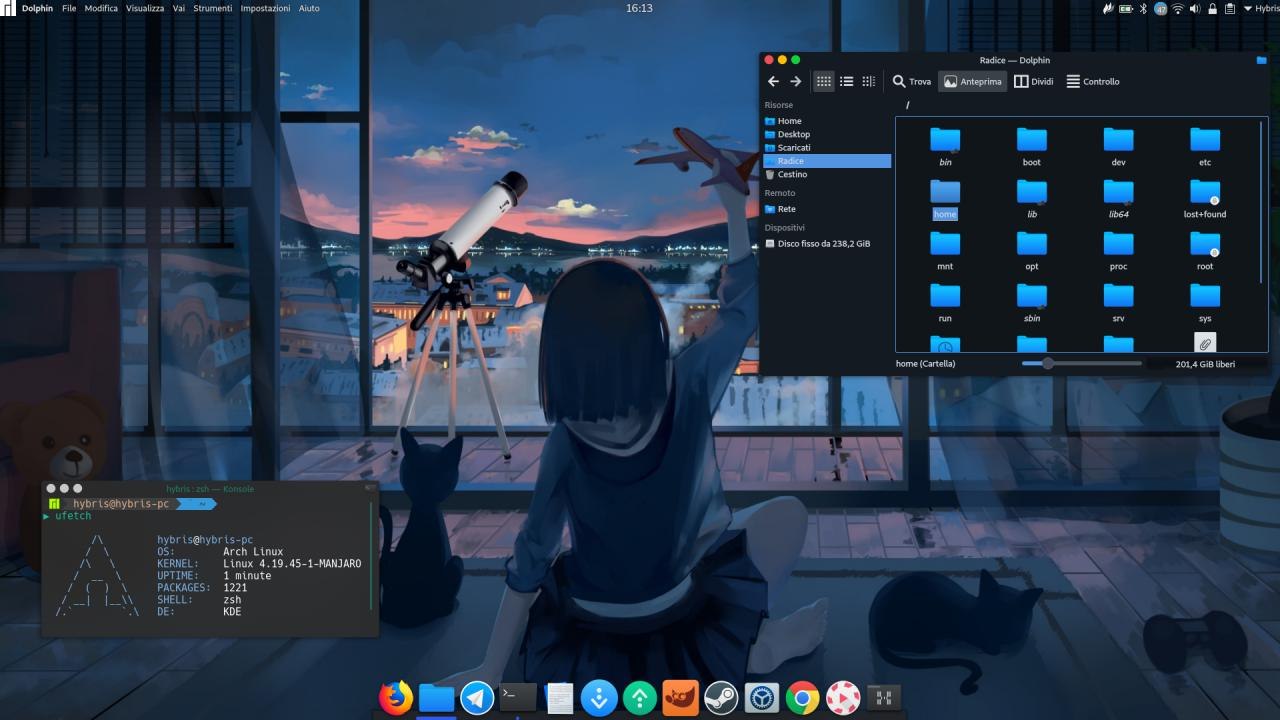Open the Modifica menu
Viewport: 1280px width, 720px height.
tap(101, 8)
